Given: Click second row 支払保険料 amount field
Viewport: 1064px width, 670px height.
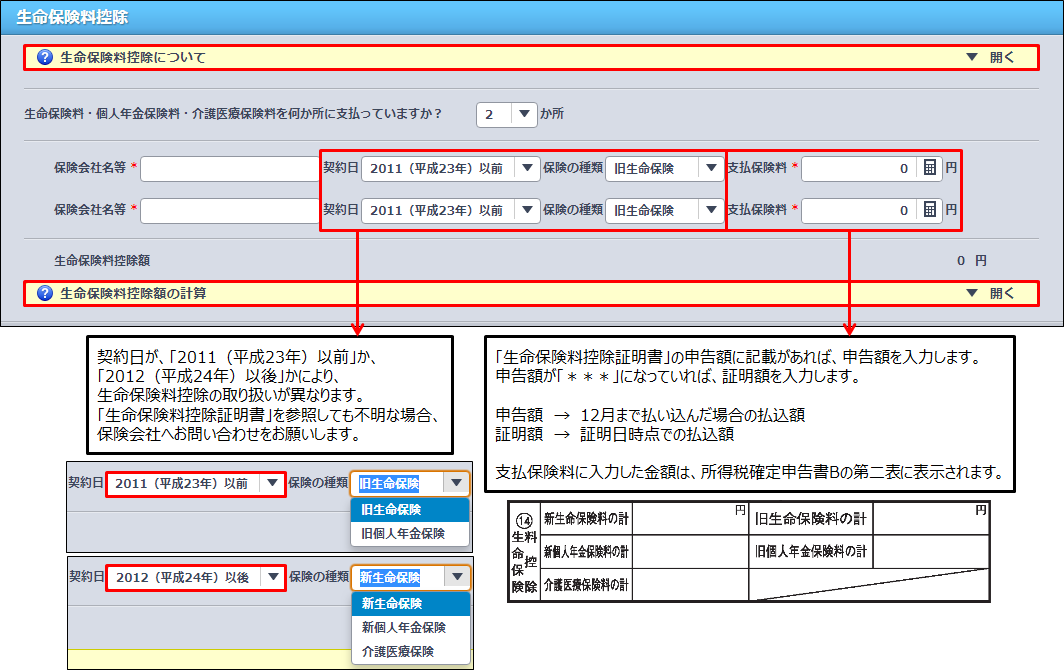Looking at the screenshot, I should [858, 211].
